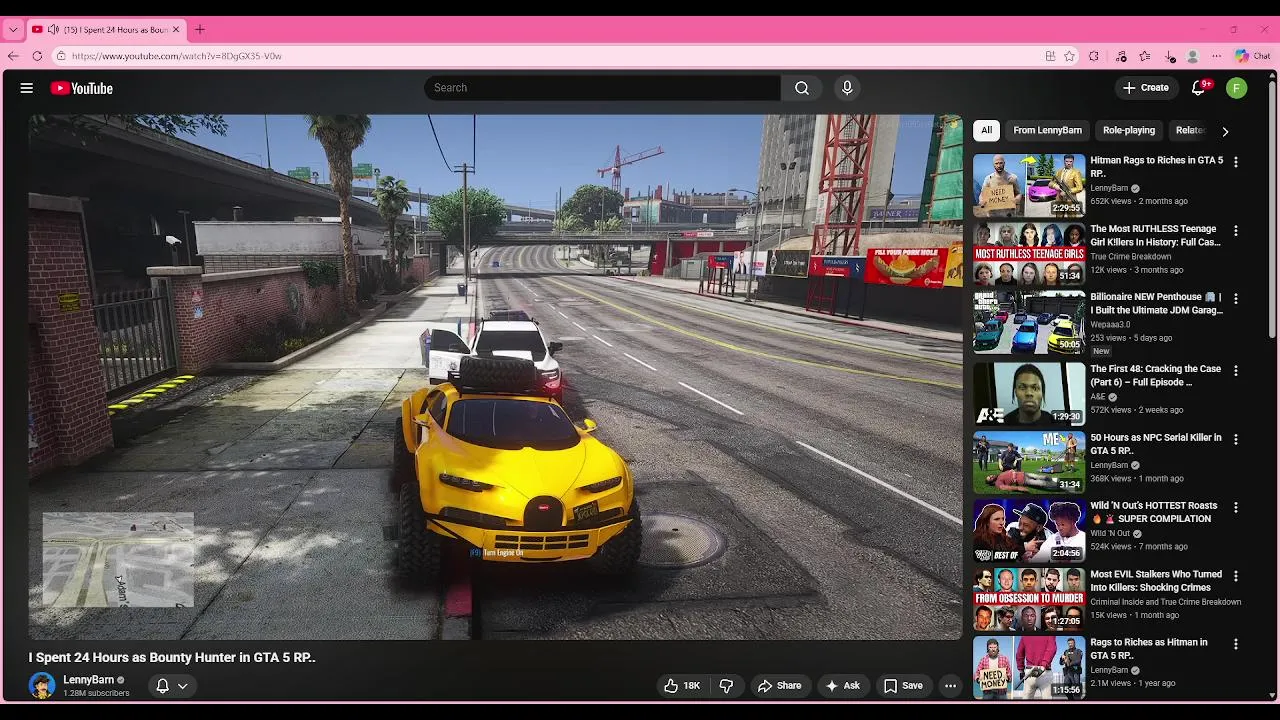Open the browser profile icon
This screenshot has width=1280, height=720.
pyautogui.click(x=1193, y=56)
